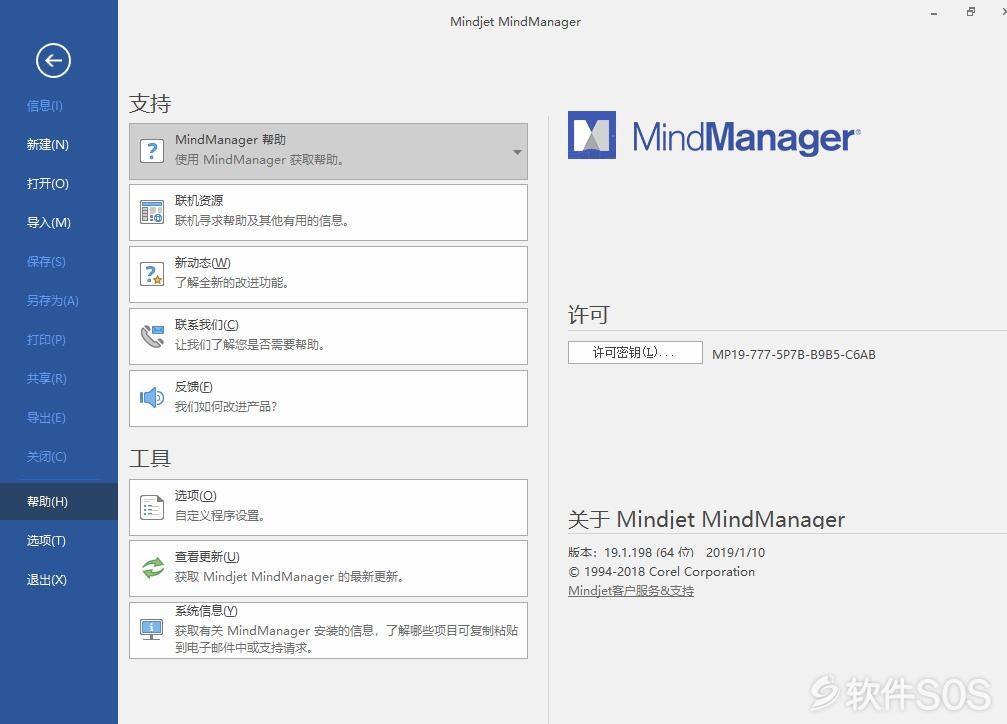Open 打印(P) in the sidebar
The width and height of the screenshot is (1007, 724).
click(x=46, y=340)
